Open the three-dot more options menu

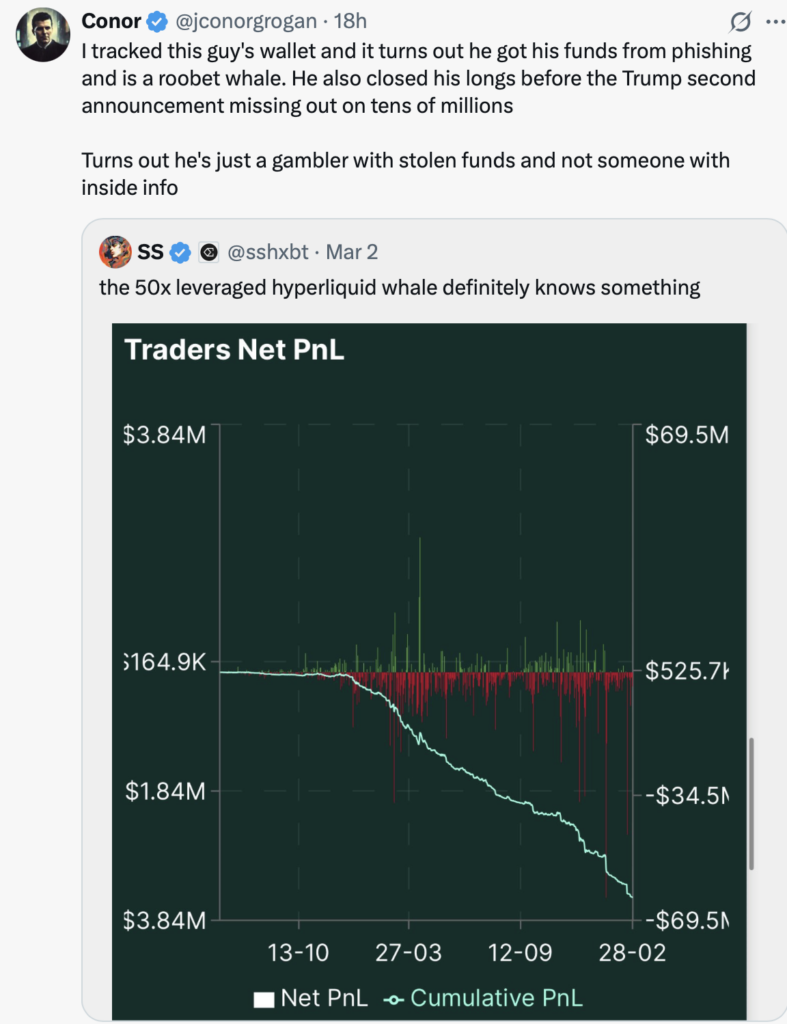point(774,21)
